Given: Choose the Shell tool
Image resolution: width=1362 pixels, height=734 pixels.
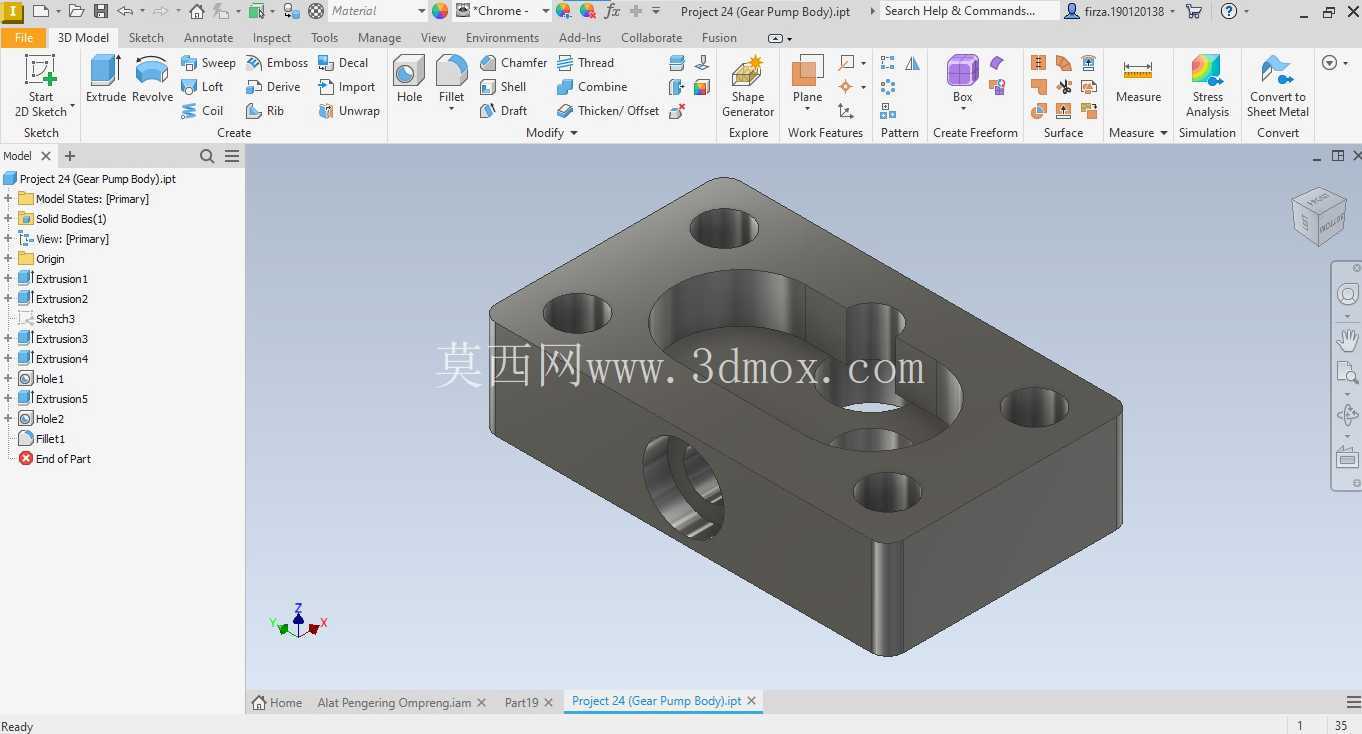Looking at the screenshot, I should [x=503, y=87].
